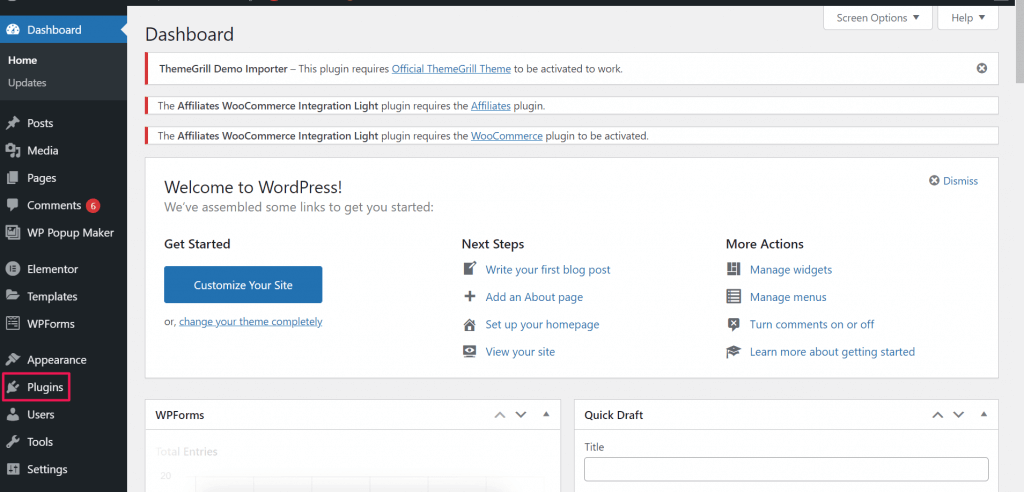Click the comment icon beside Turn comments on or off

coord(733,324)
